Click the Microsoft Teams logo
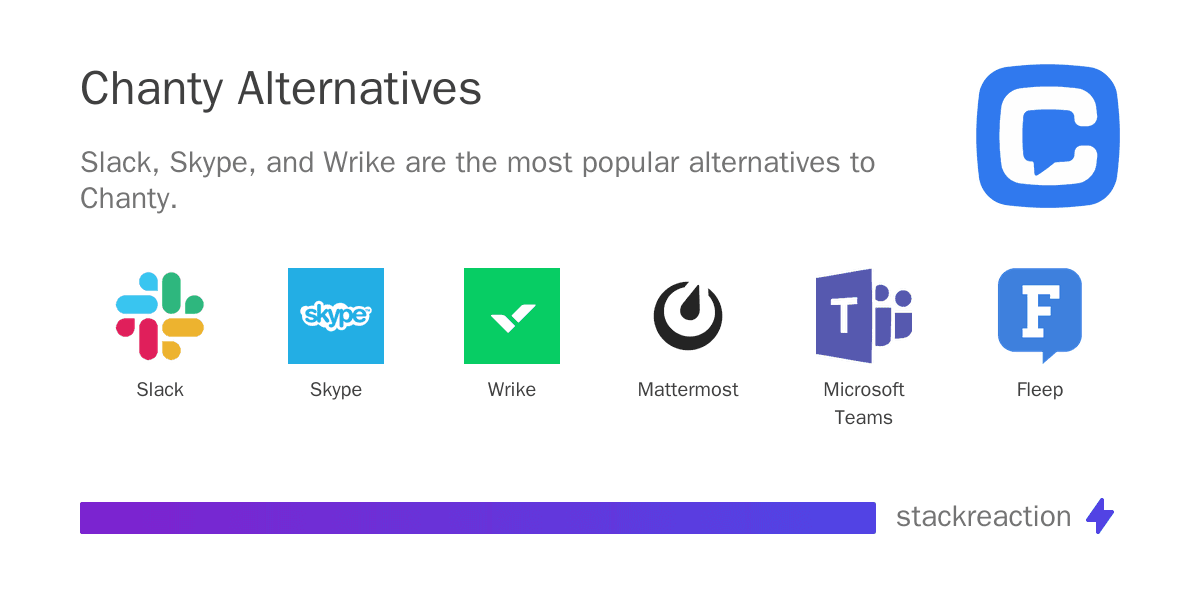Viewport: 1200px width, 600px height. pyautogui.click(x=864, y=316)
